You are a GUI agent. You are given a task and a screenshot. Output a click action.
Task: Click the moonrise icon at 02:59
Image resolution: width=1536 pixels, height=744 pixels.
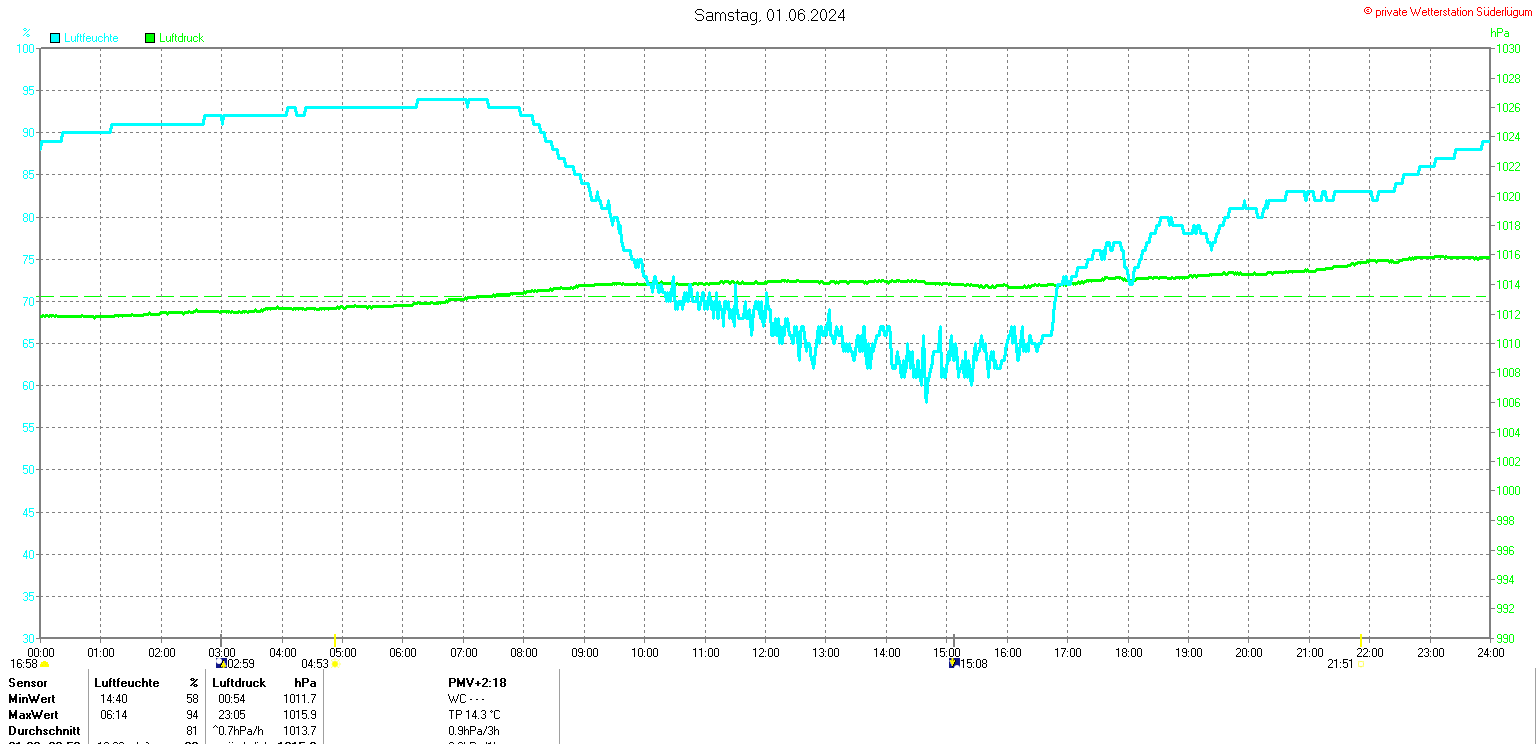pos(221,663)
